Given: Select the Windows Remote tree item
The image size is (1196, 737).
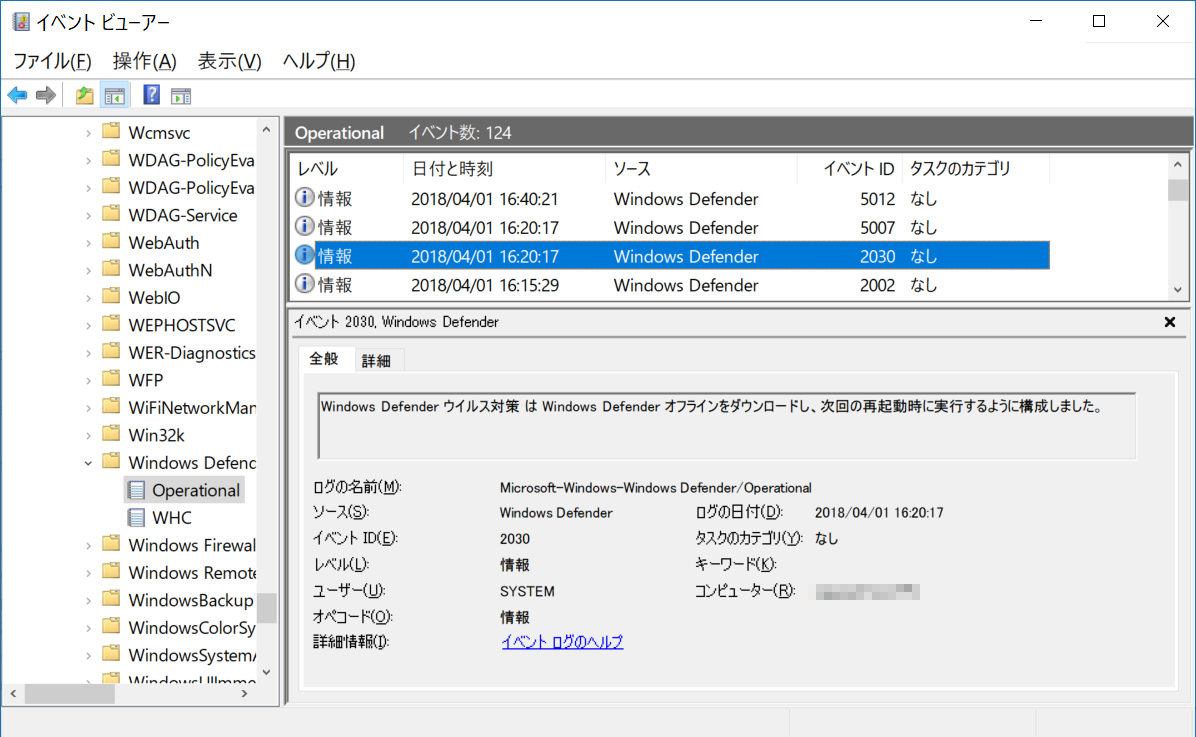Looking at the screenshot, I should [x=191, y=572].
